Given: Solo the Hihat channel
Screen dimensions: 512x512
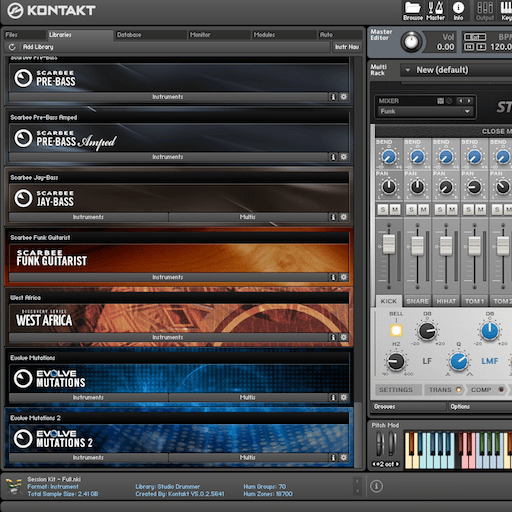Looking at the screenshot, I should pyautogui.click(x=440, y=210).
